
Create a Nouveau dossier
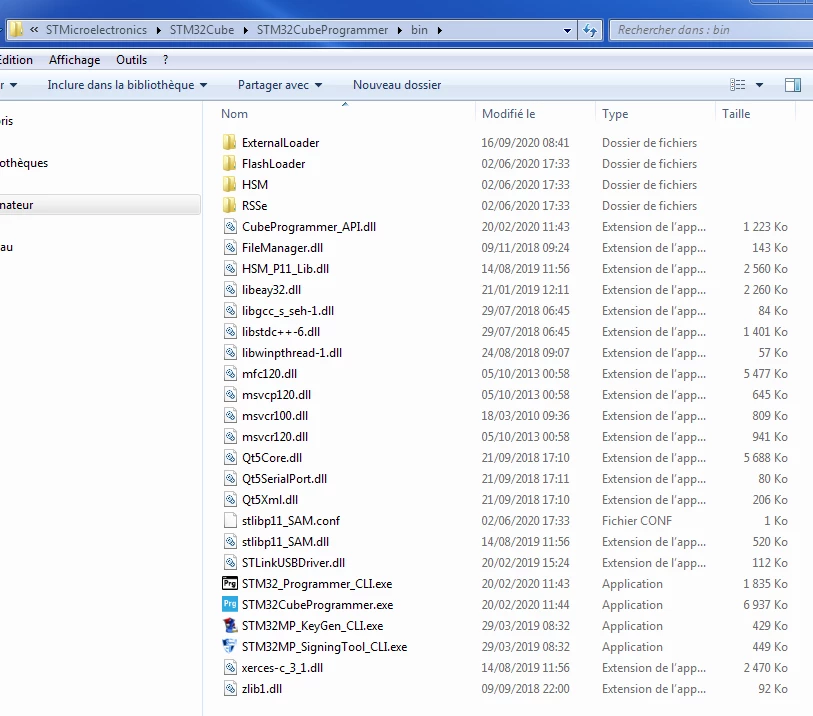click(397, 85)
